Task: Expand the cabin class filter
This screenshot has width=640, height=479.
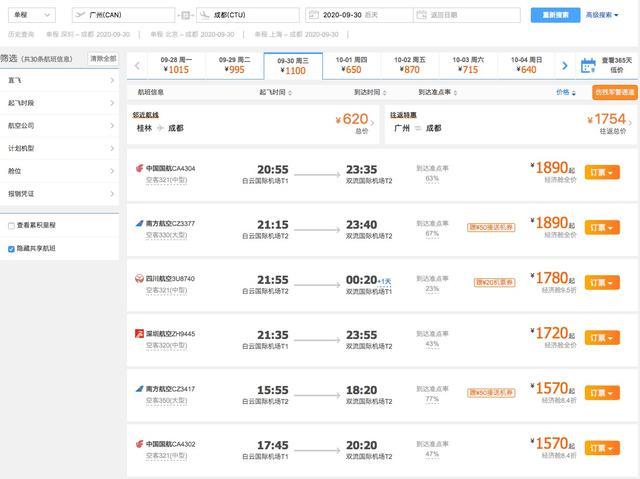Action: pos(60,171)
